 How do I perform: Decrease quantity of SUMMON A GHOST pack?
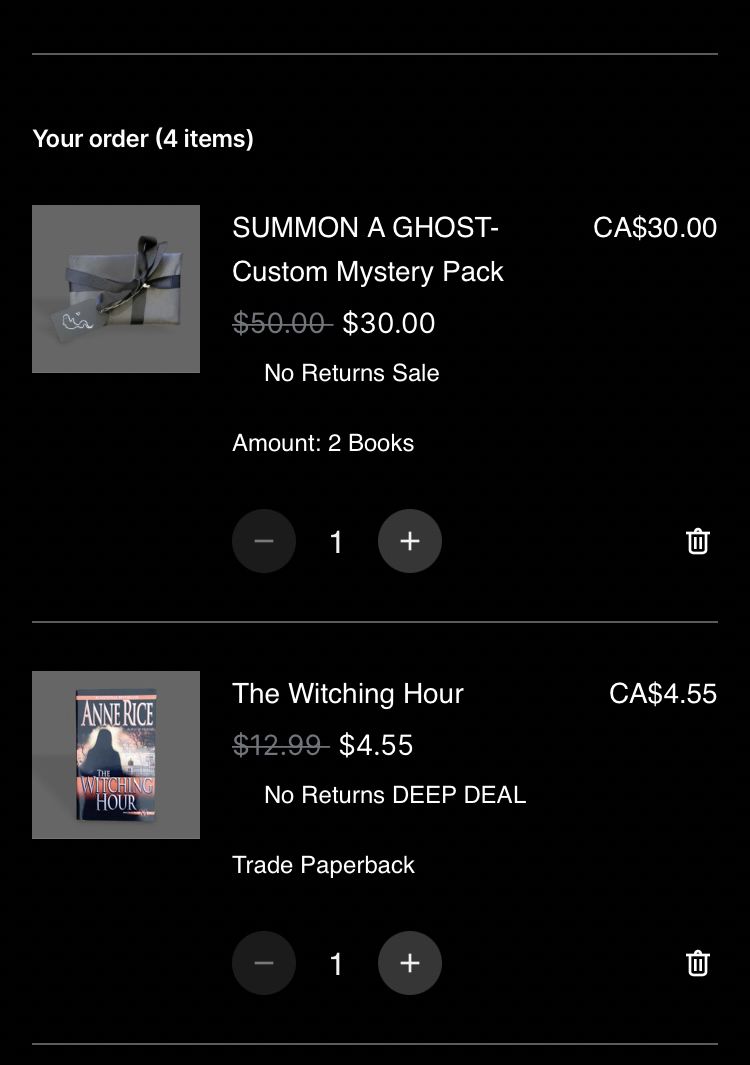click(x=264, y=541)
